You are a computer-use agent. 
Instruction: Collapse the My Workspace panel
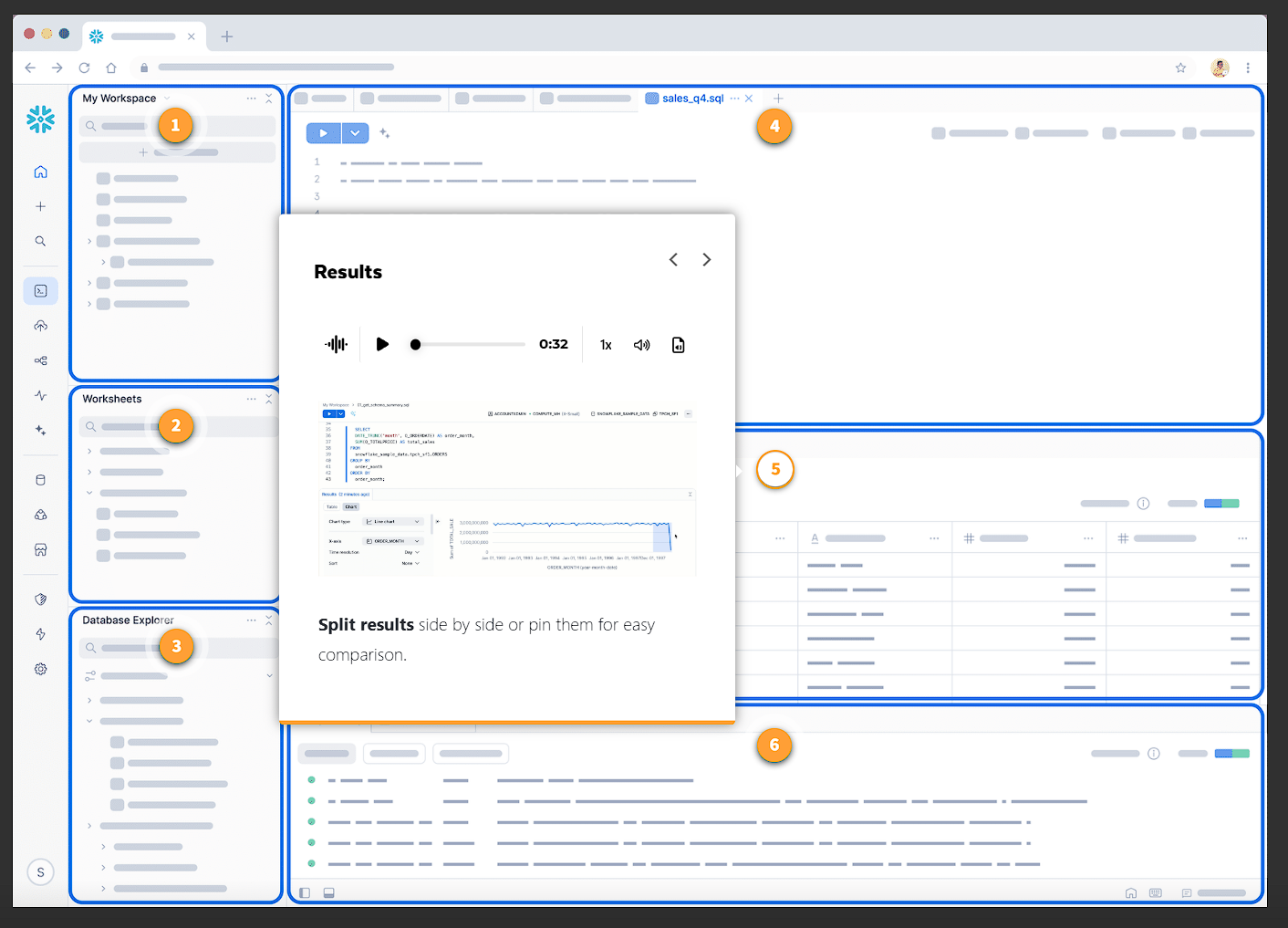269,98
